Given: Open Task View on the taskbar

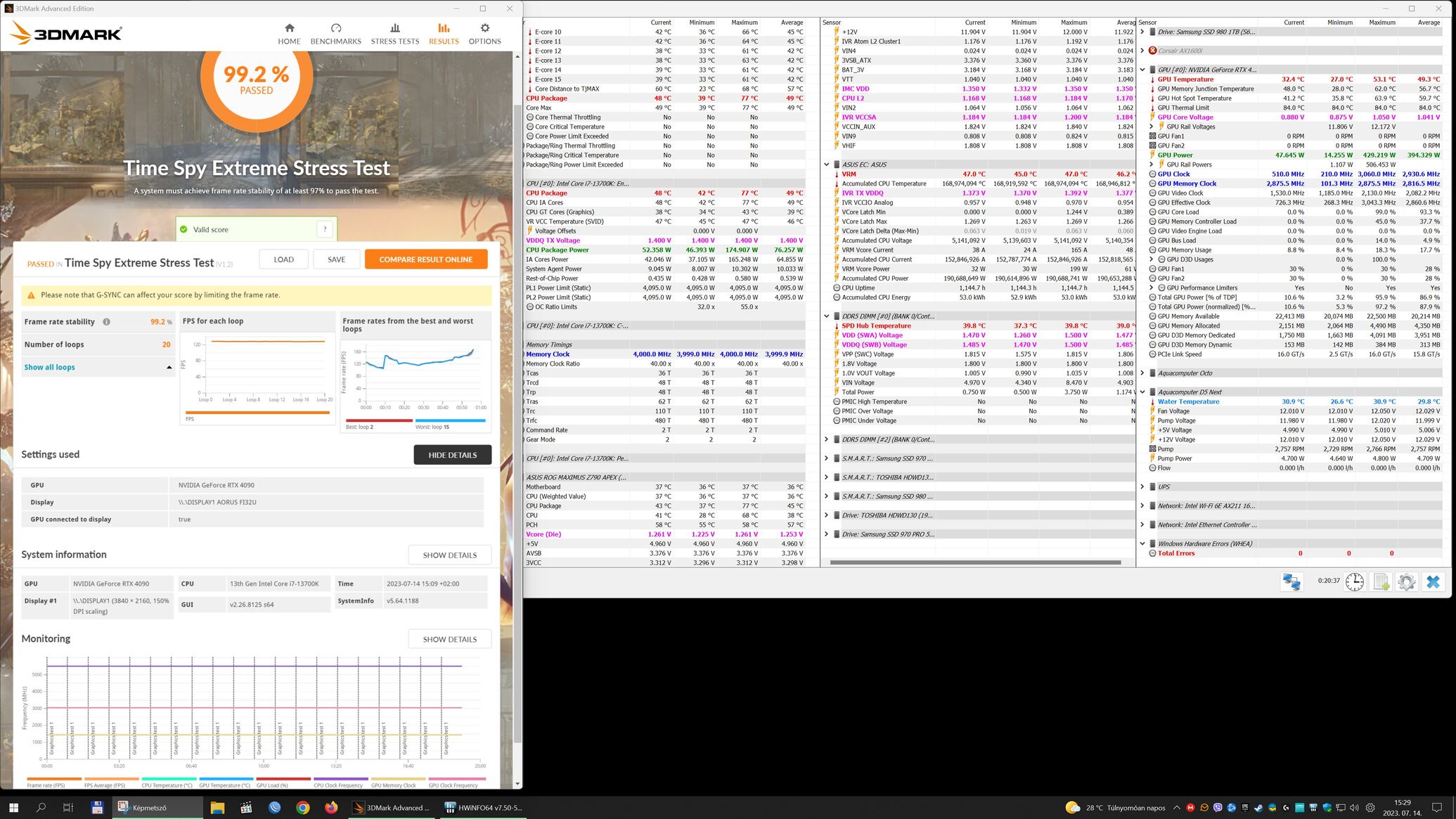Looking at the screenshot, I should (x=68, y=808).
